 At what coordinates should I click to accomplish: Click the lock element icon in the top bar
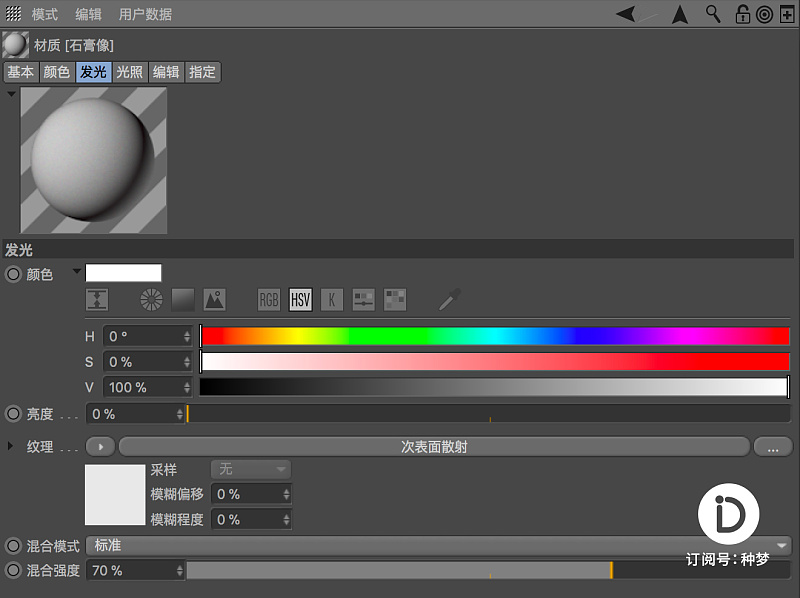pos(742,14)
